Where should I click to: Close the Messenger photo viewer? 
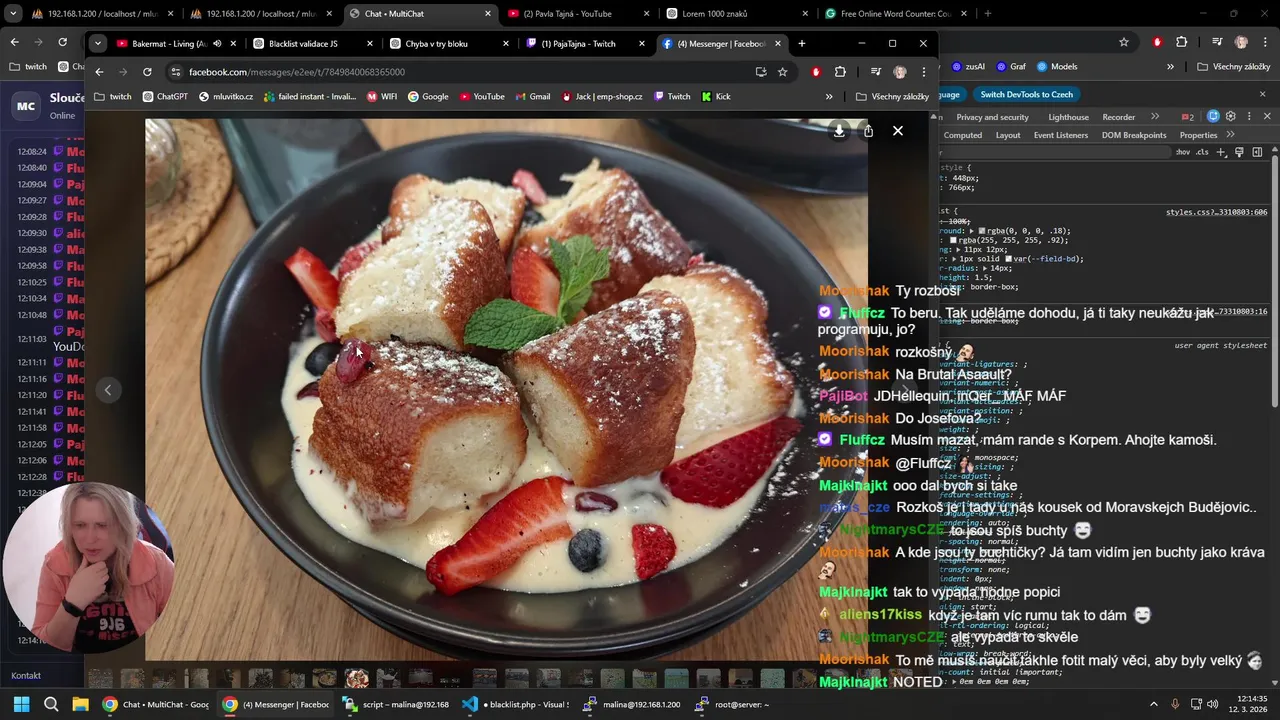898,131
